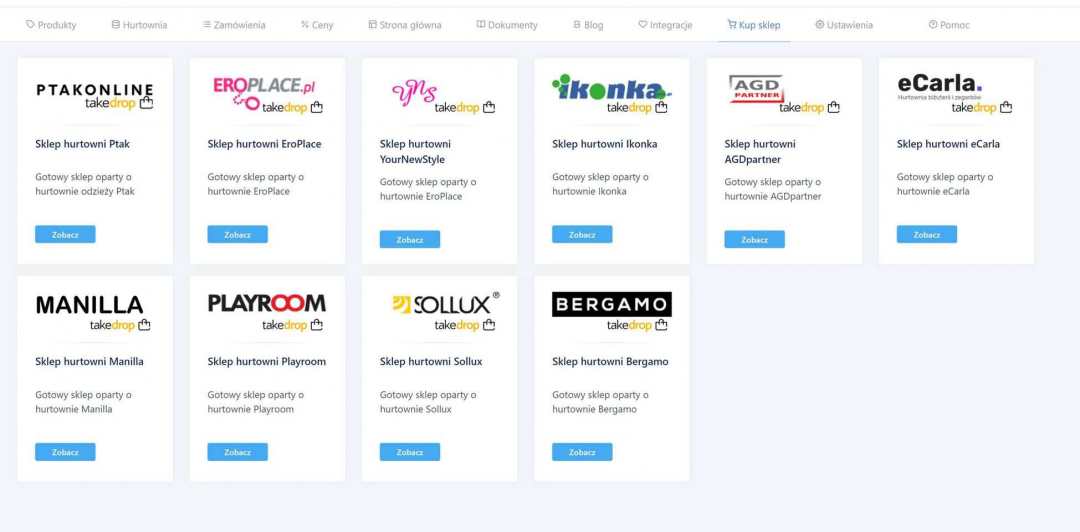
Task: Click Zobacz for the EroPlace store
Action: pyautogui.click(x=238, y=234)
